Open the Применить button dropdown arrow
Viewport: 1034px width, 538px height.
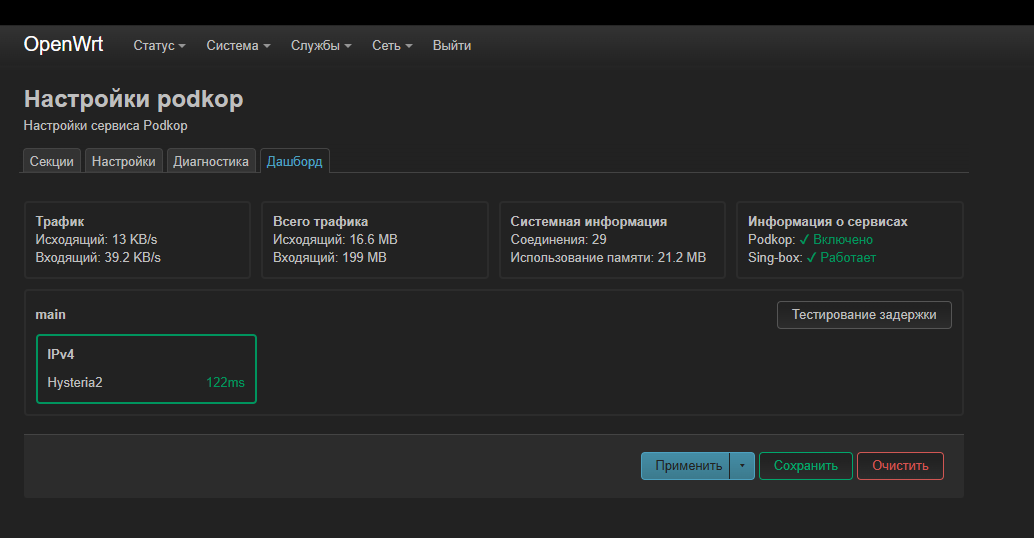(x=742, y=465)
